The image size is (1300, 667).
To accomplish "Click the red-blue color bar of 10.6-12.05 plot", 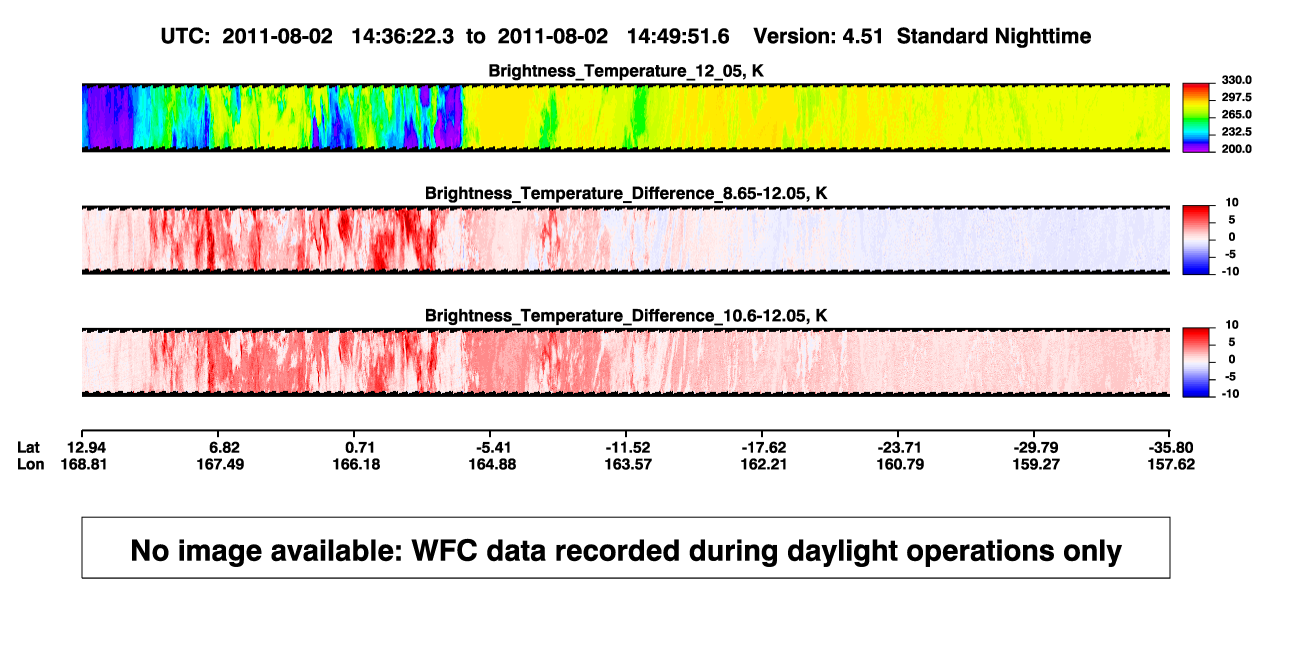I will pyautogui.click(x=1197, y=362).
